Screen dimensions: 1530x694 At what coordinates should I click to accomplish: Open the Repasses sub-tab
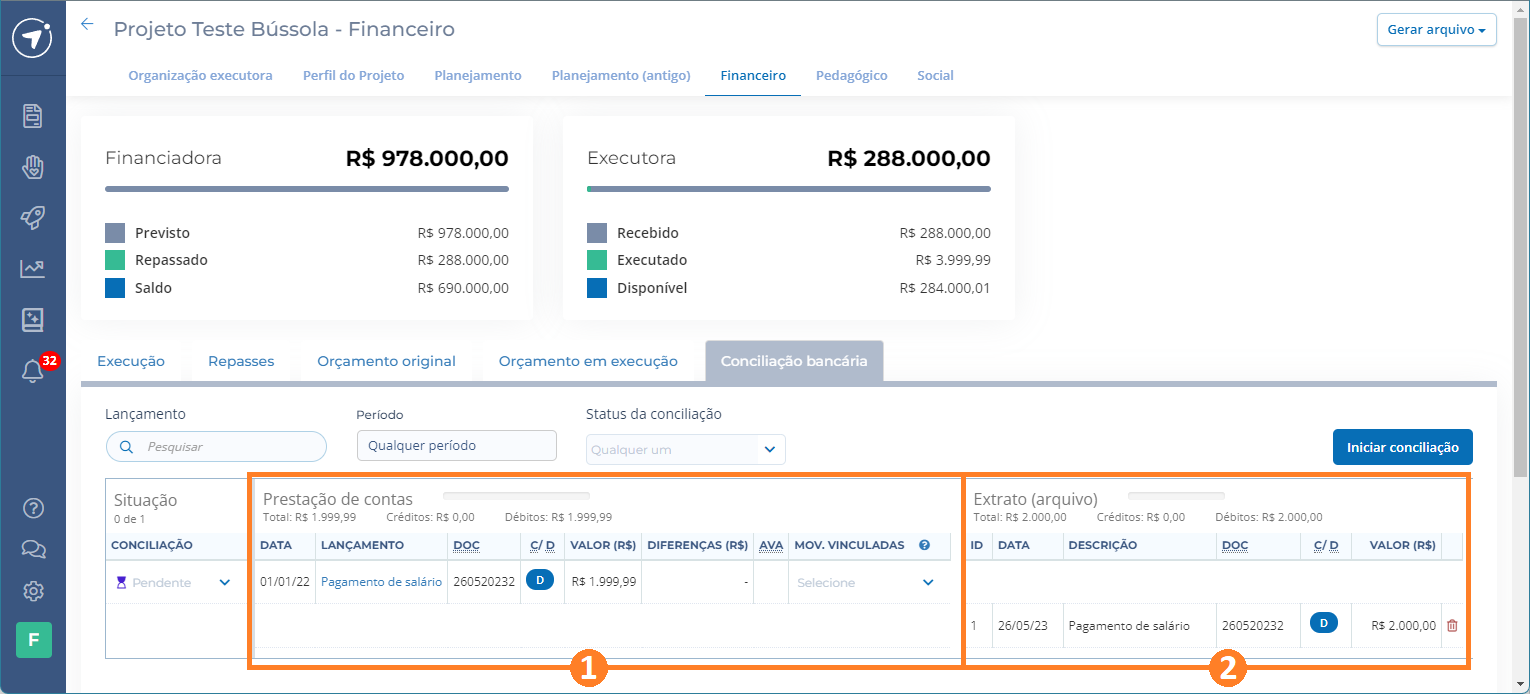(241, 361)
